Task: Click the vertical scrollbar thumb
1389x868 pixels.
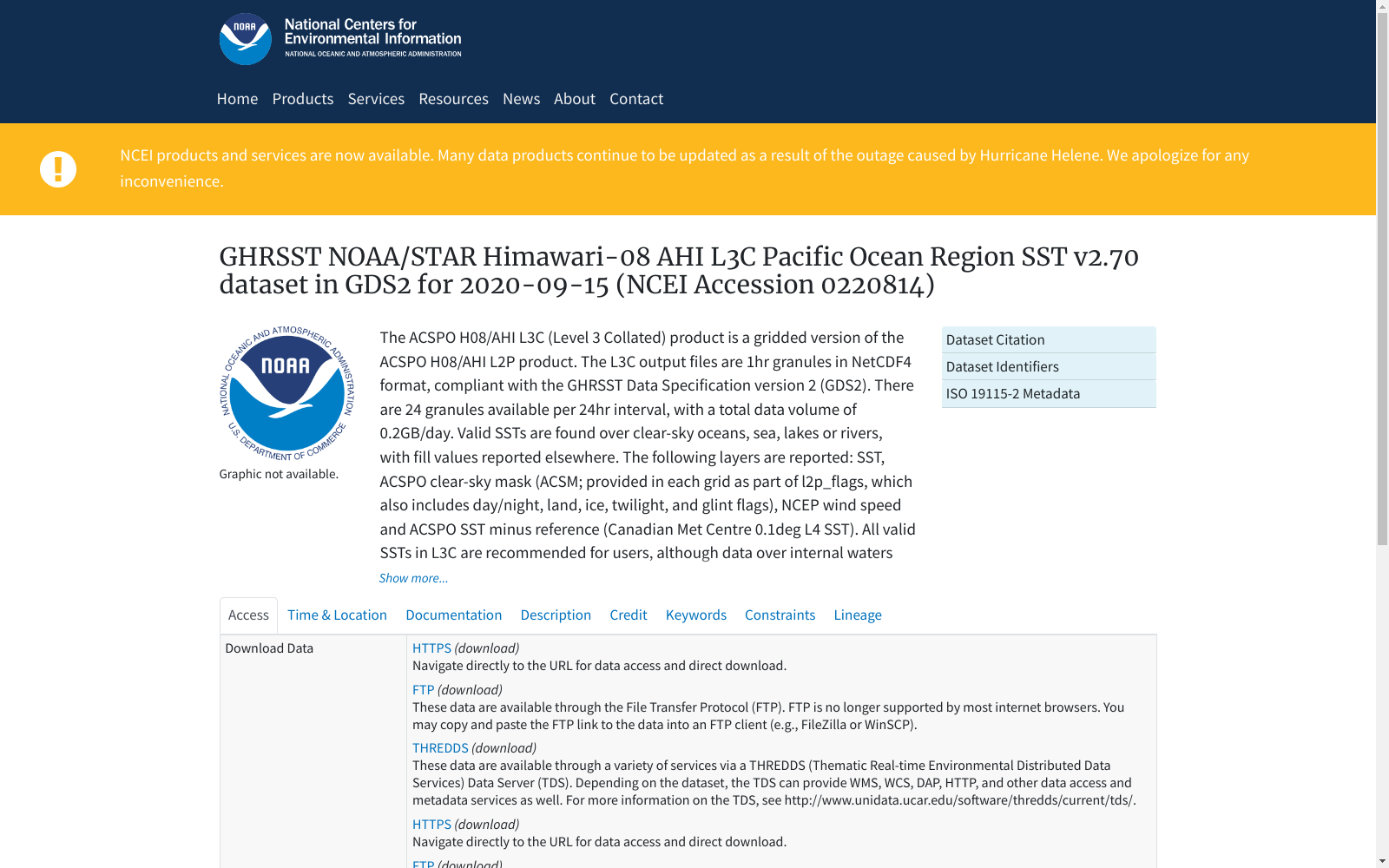Action: pyautogui.click(x=1382, y=279)
